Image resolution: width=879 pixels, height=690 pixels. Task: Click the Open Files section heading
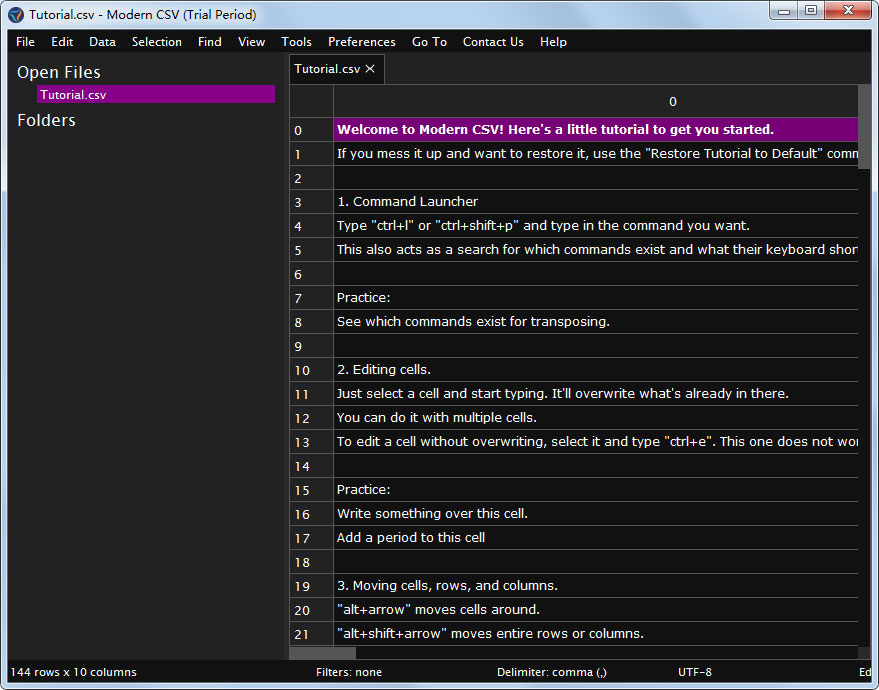click(59, 72)
